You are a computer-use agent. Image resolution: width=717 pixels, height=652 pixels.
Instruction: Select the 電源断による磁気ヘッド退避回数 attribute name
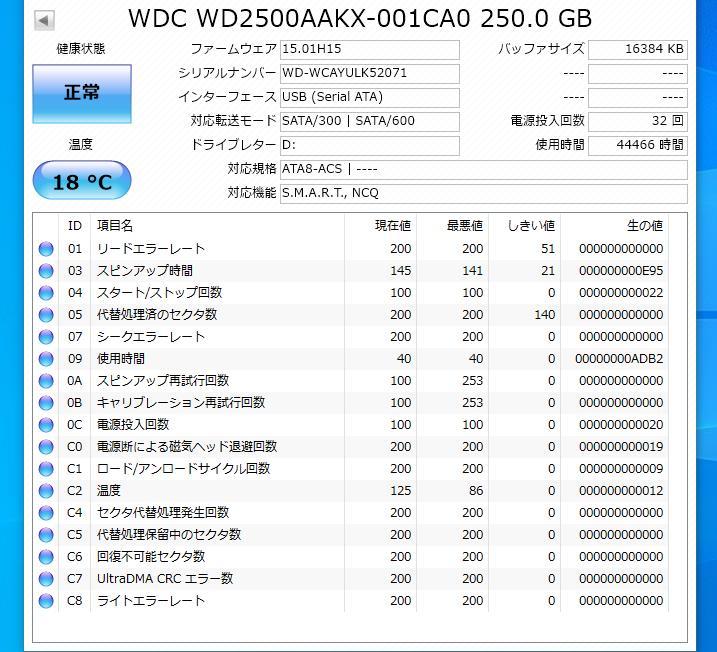pos(187,446)
